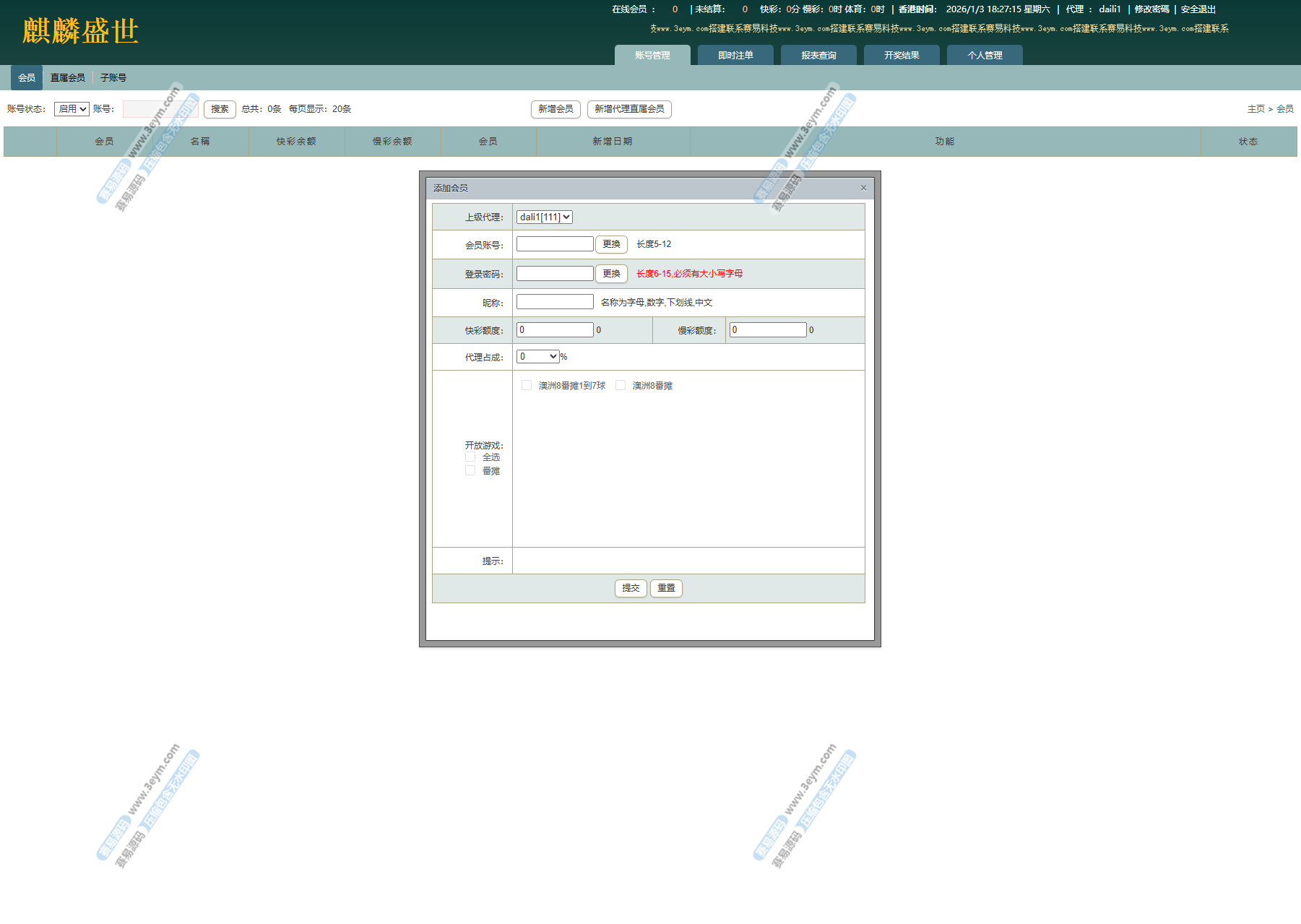Screen dimensions: 1301x924
Task: Click 更换 next to 会员账号
Action: 611,244
